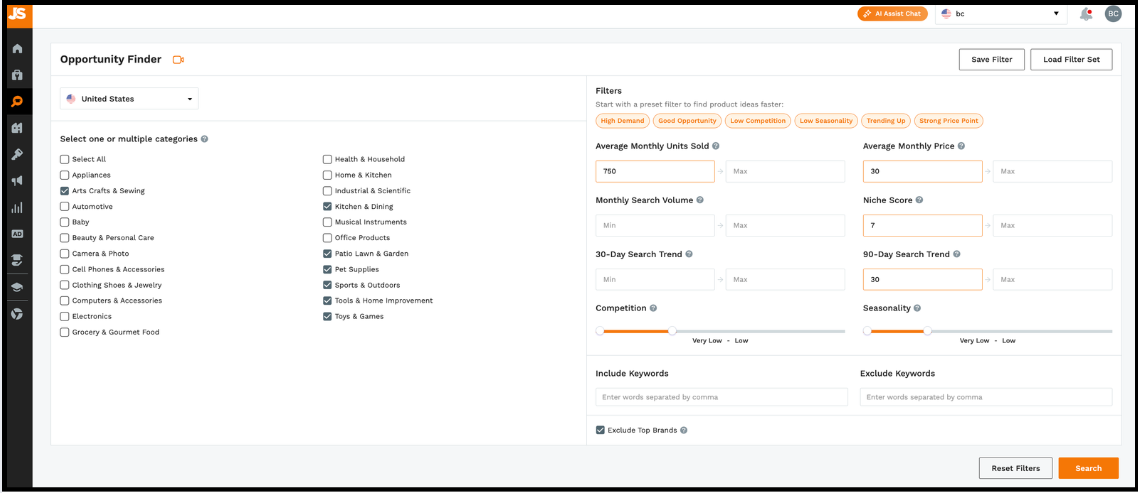Screen dimensions: 1138x493
Task: Click the BC user avatar
Action: 1113,14
